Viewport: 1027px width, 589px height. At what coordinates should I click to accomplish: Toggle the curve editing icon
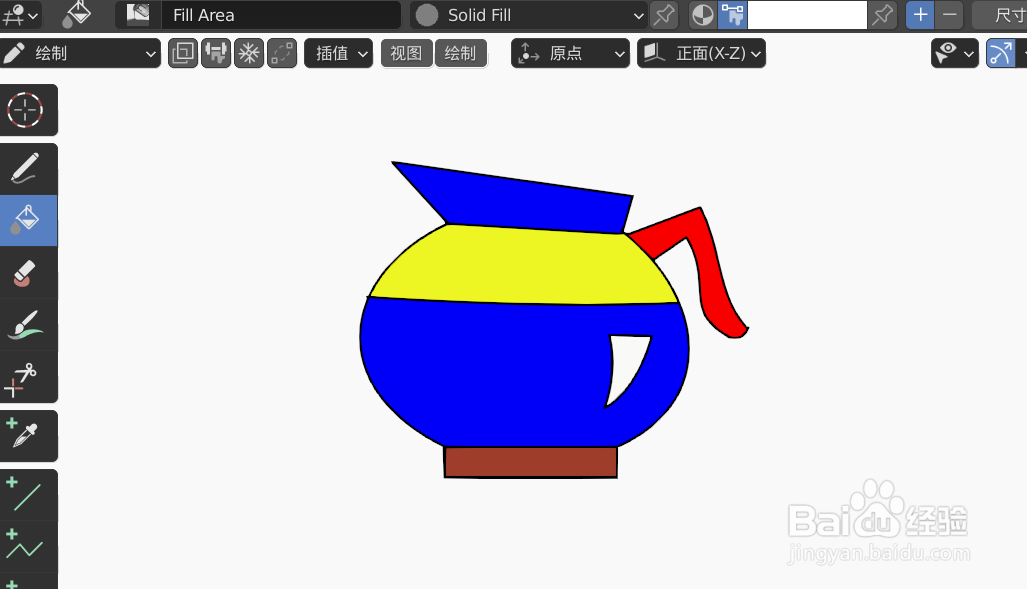coord(282,53)
